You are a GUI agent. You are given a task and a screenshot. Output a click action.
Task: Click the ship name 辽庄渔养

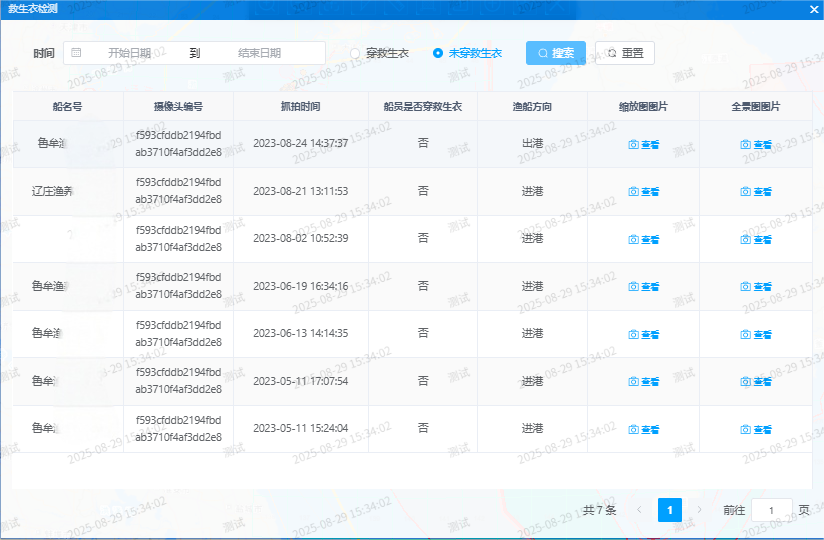(52, 191)
